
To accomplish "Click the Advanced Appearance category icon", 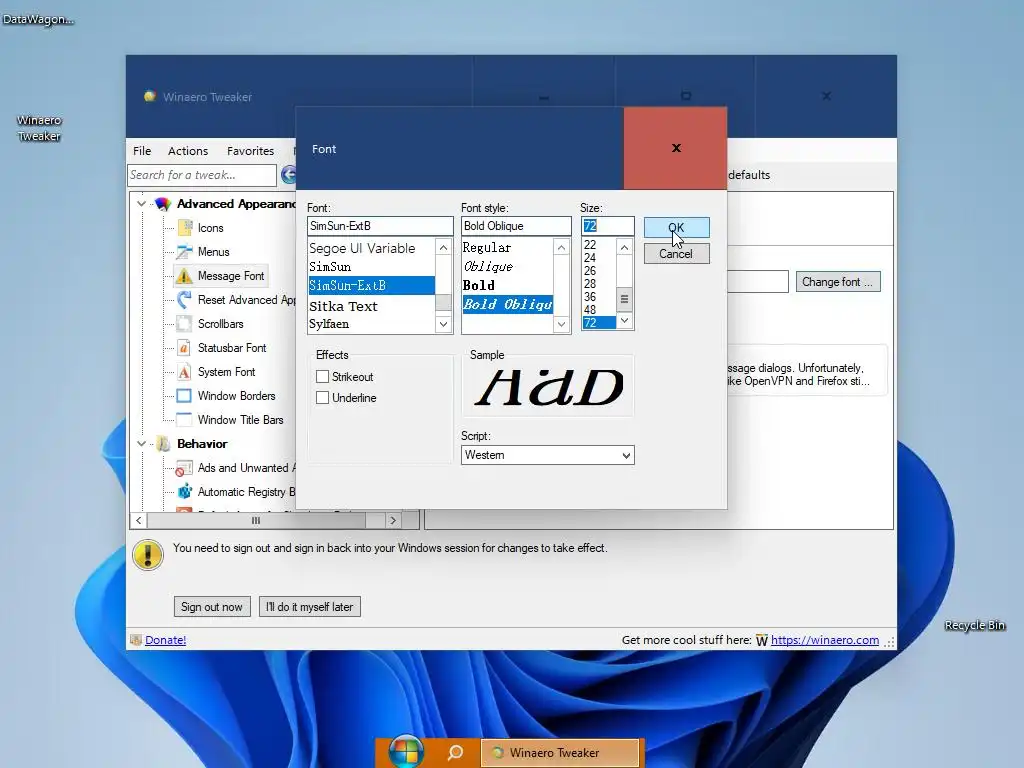I will [163, 204].
